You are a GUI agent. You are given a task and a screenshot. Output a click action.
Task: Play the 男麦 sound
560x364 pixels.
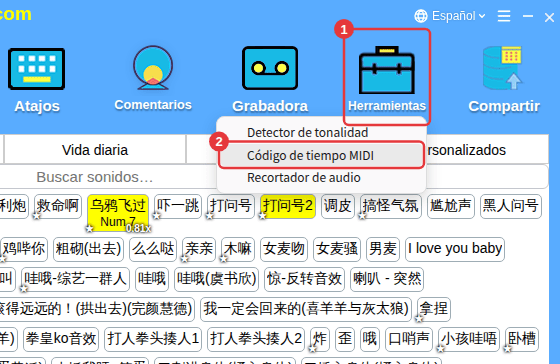[383, 249]
